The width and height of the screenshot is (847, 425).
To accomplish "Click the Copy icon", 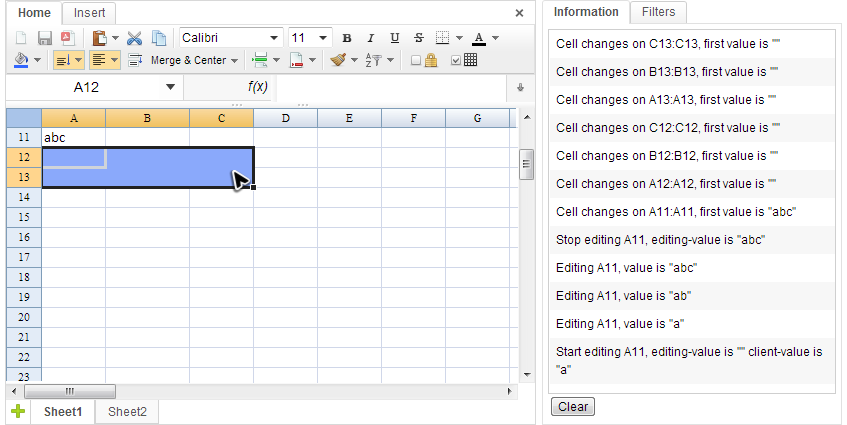I will [x=159, y=38].
